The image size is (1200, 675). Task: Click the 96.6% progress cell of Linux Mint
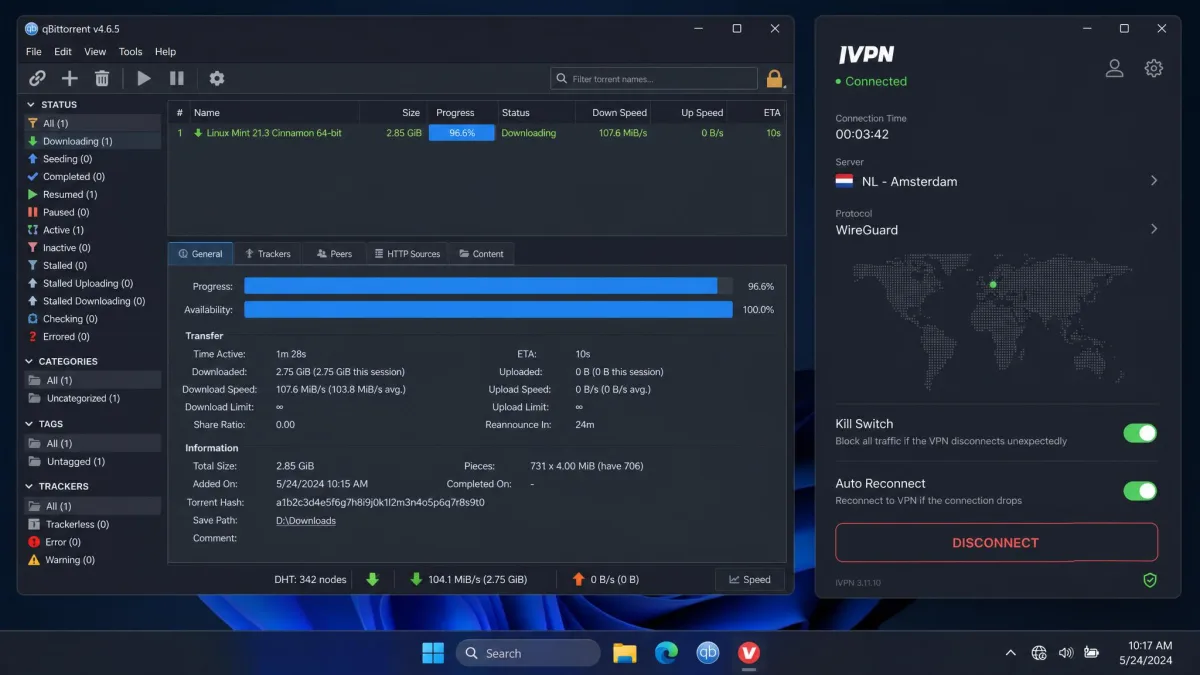(462, 133)
